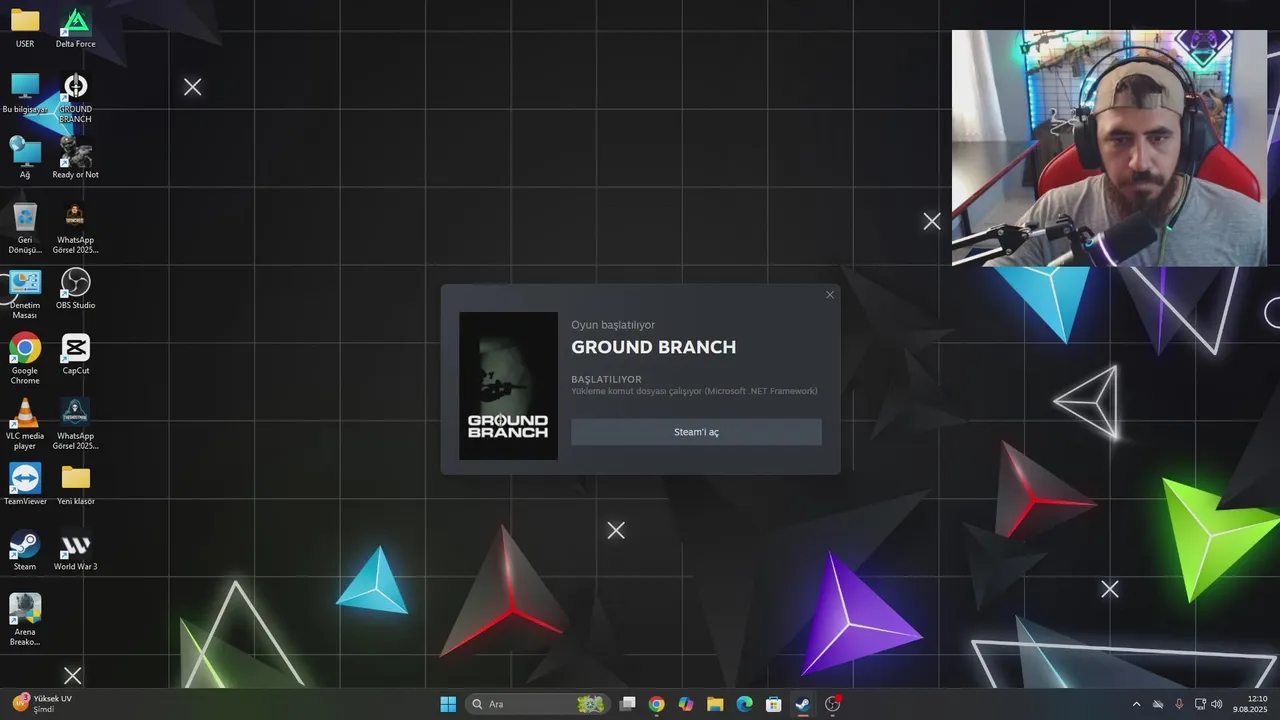Launch World War 3 desktop shortcut
This screenshot has height=720, width=1280.
tap(75, 550)
